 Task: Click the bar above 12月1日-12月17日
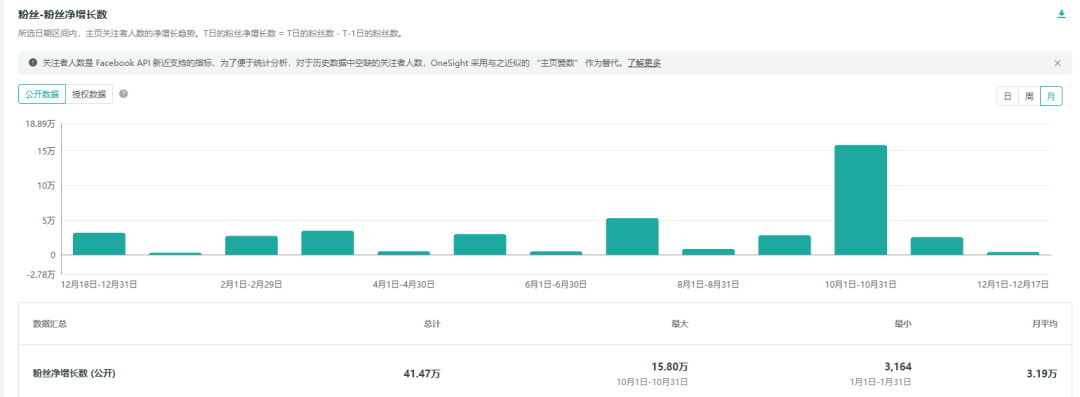coord(1012,254)
